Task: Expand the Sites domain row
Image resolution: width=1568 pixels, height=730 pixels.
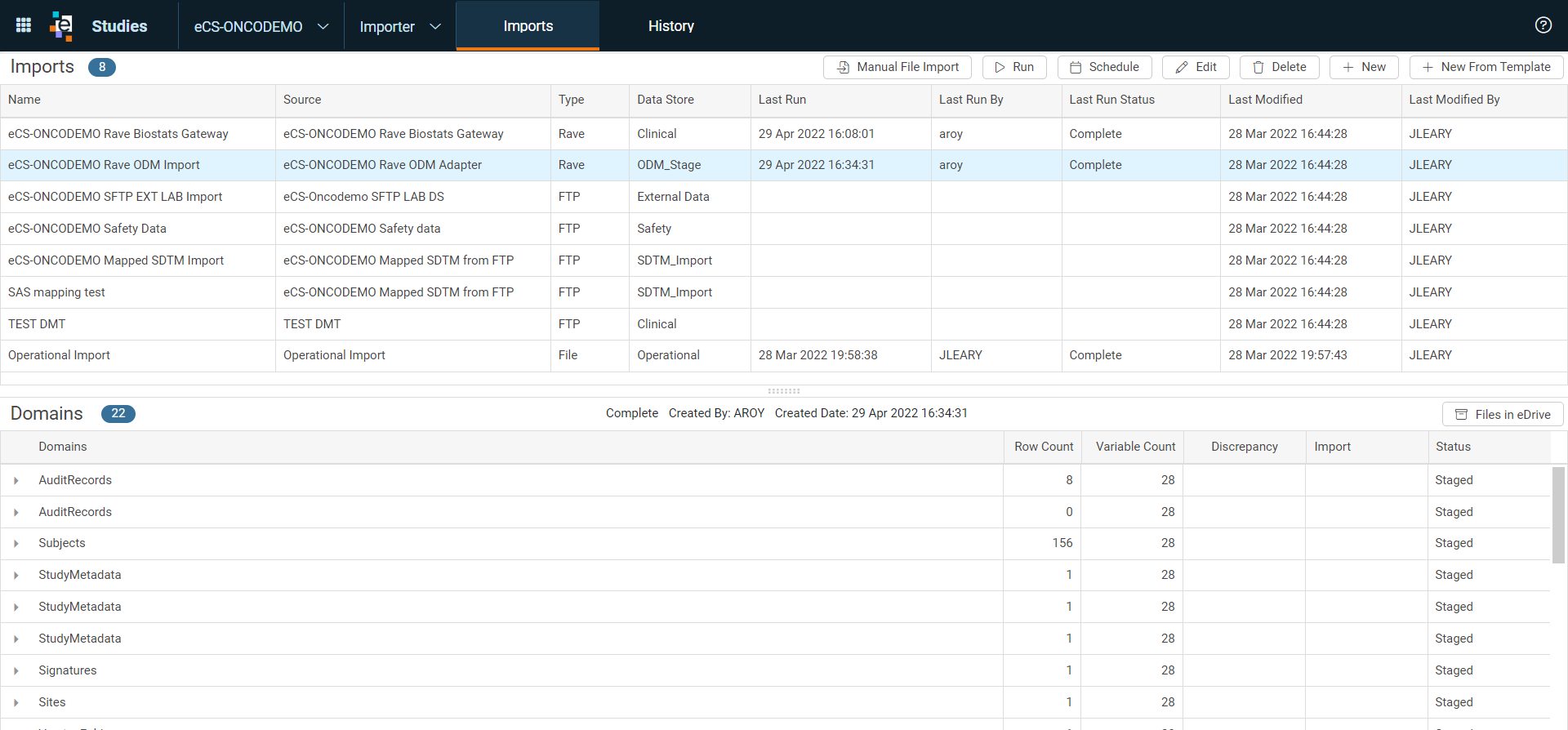Action: pyautogui.click(x=16, y=703)
